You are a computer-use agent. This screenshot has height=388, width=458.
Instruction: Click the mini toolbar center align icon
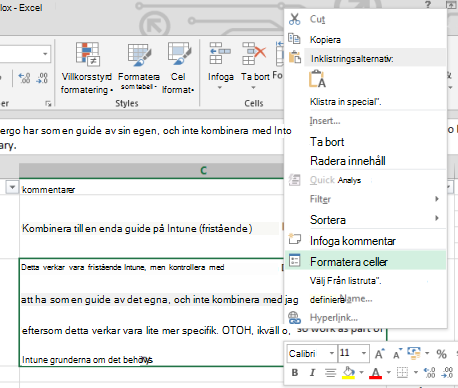tap(330, 372)
